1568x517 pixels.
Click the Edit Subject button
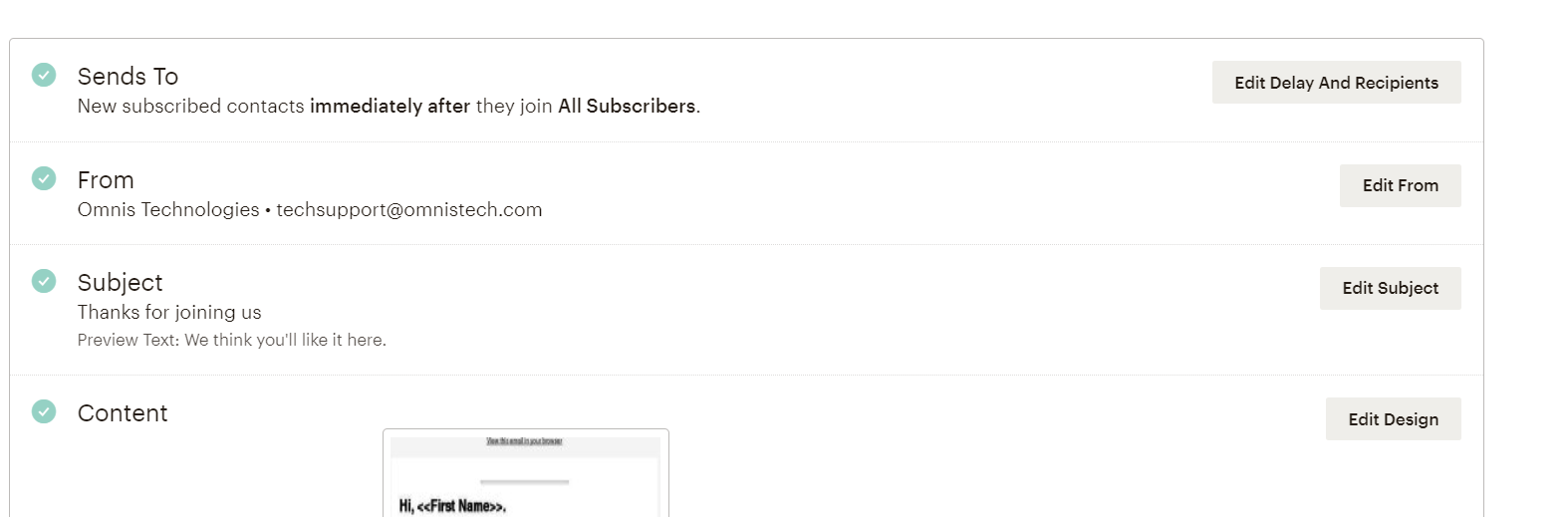pos(1390,288)
